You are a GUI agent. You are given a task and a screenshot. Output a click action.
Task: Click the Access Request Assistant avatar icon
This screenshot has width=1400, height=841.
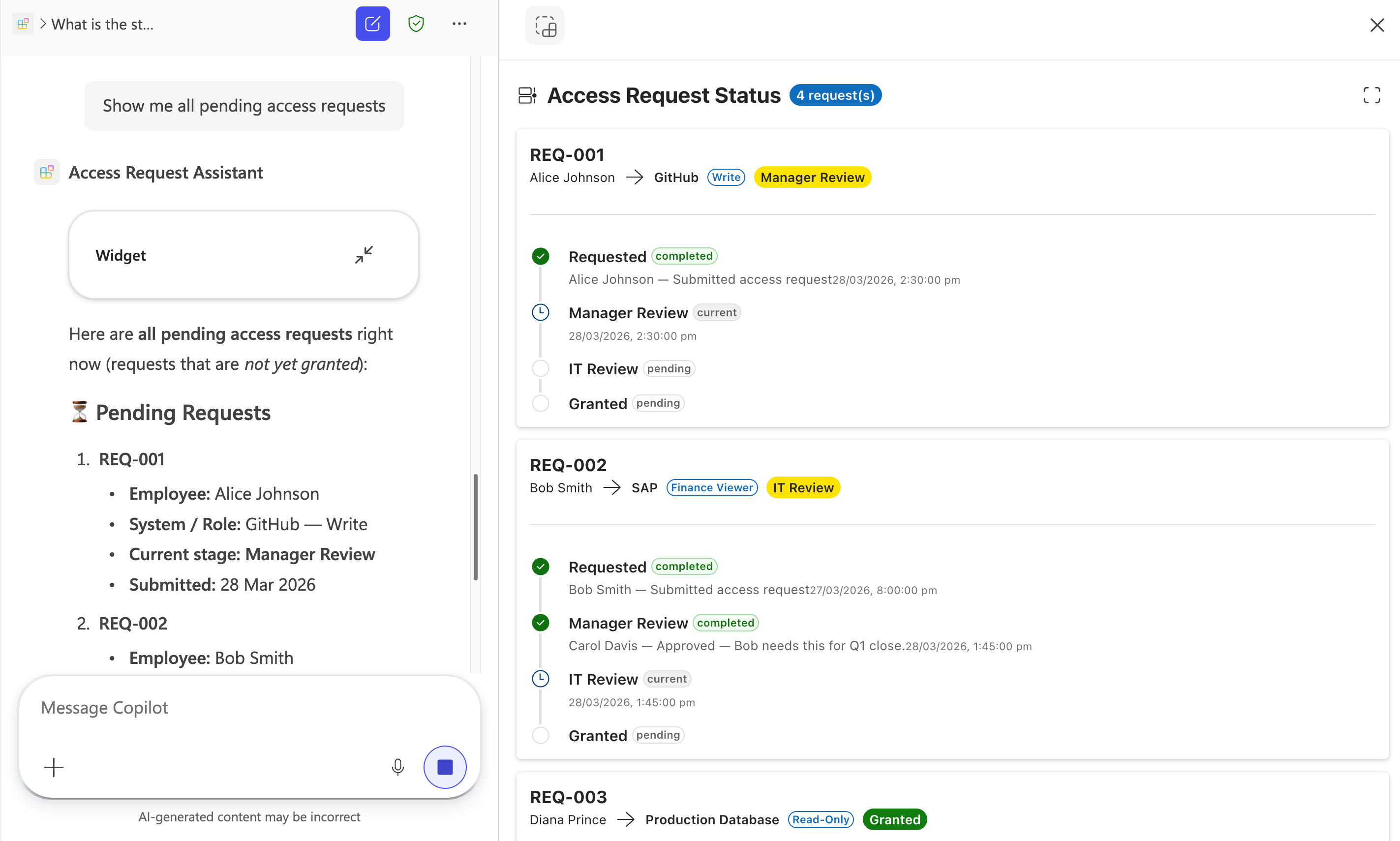46,172
